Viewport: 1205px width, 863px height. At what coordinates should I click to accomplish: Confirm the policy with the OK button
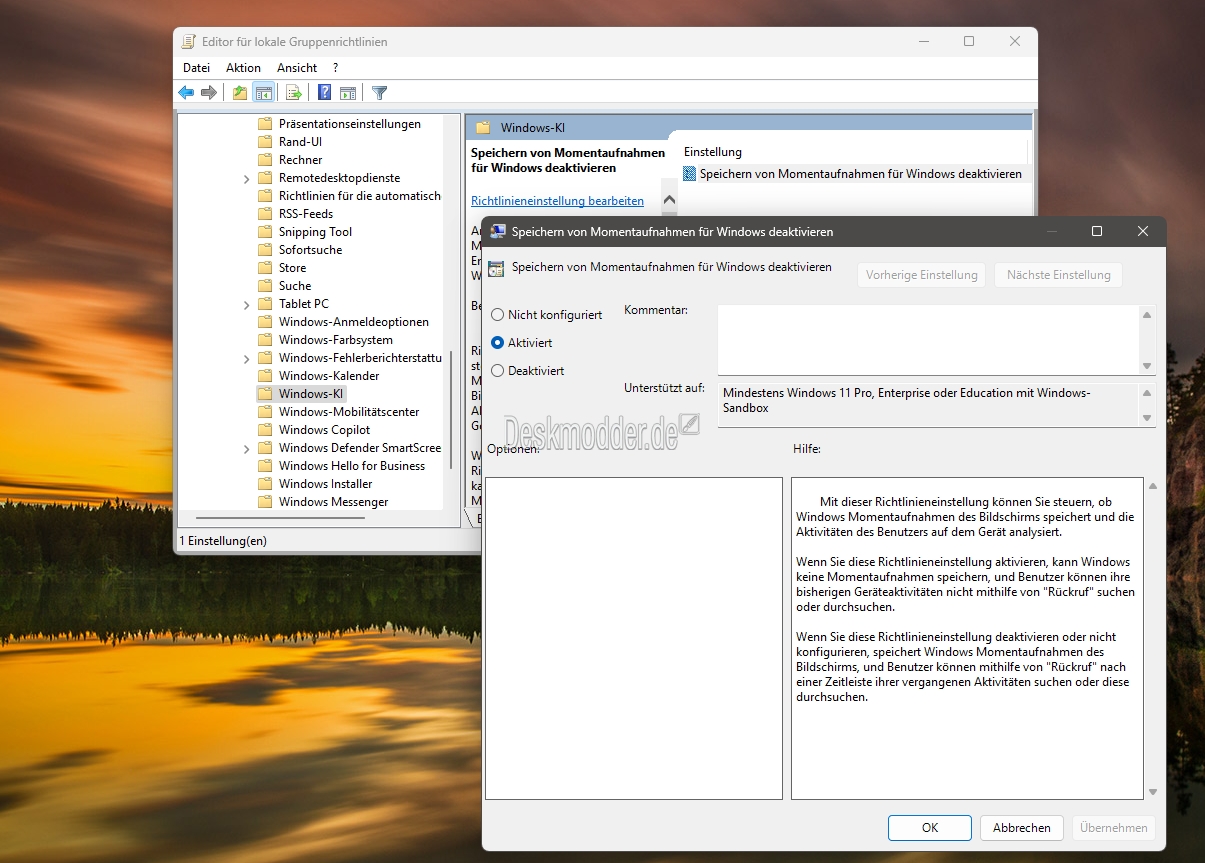point(930,828)
